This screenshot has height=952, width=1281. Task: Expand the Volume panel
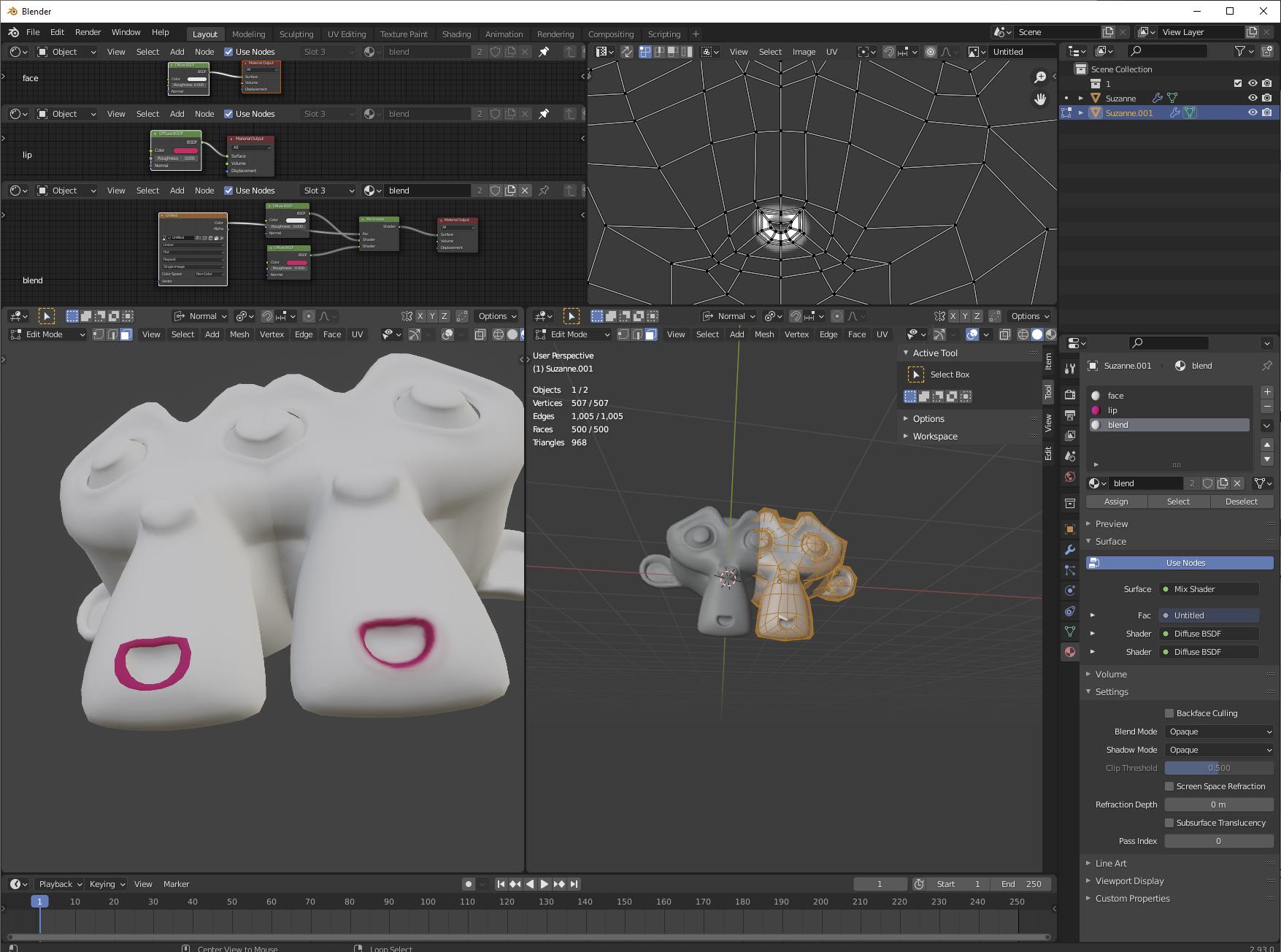tap(1111, 674)
